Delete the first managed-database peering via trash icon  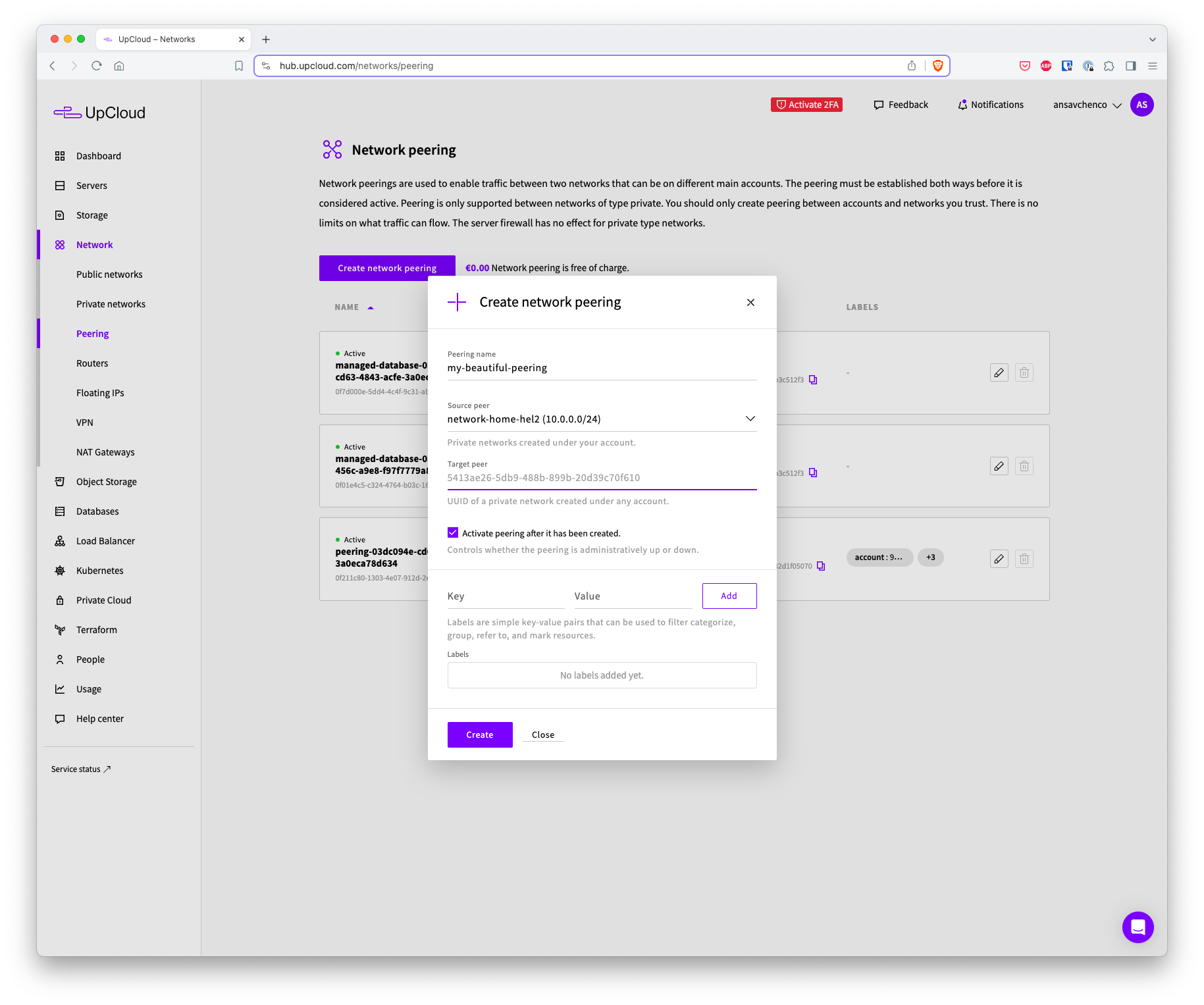click(1024, 373)
